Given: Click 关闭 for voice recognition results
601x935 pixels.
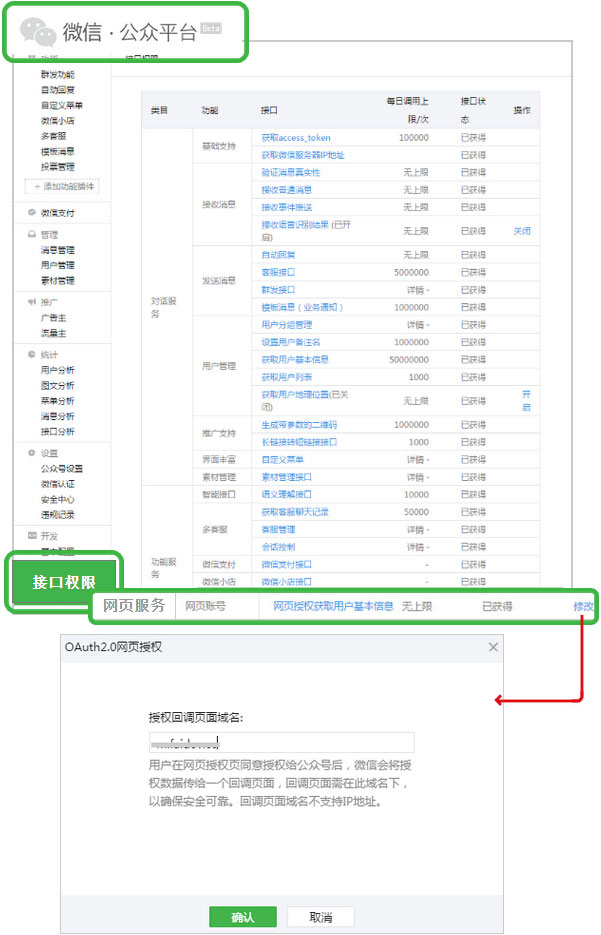Looking at the screenshot, I should pos(522,231).
